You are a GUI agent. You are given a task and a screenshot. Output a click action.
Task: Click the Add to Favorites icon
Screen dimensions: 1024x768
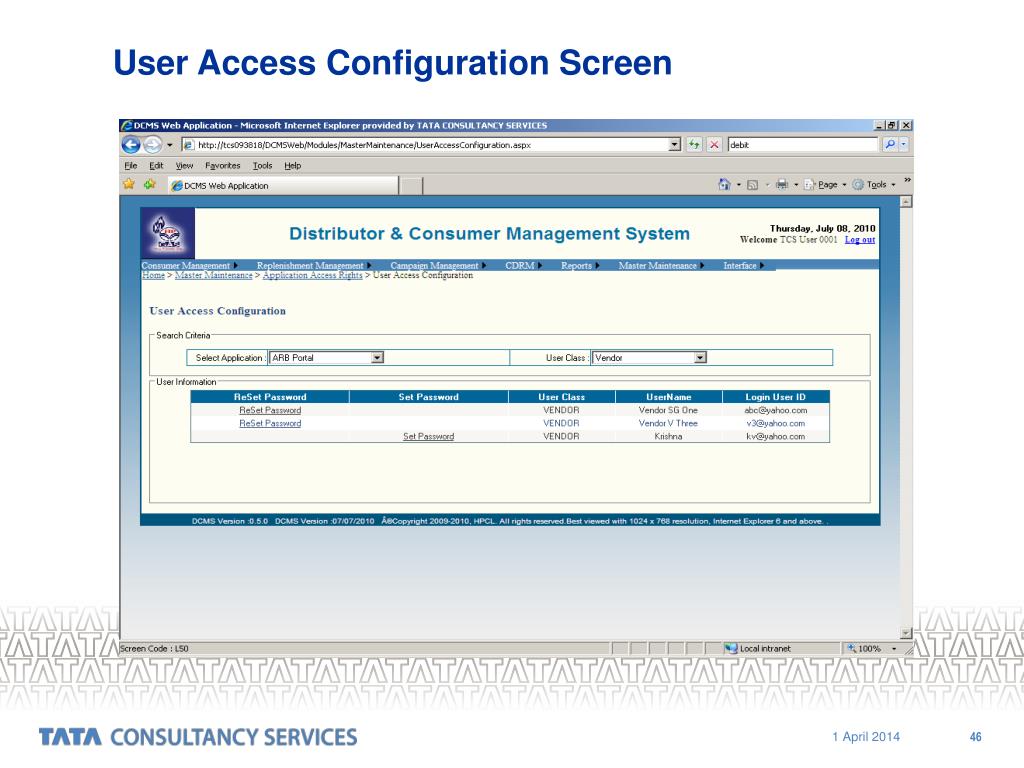[x=150, y=185]
